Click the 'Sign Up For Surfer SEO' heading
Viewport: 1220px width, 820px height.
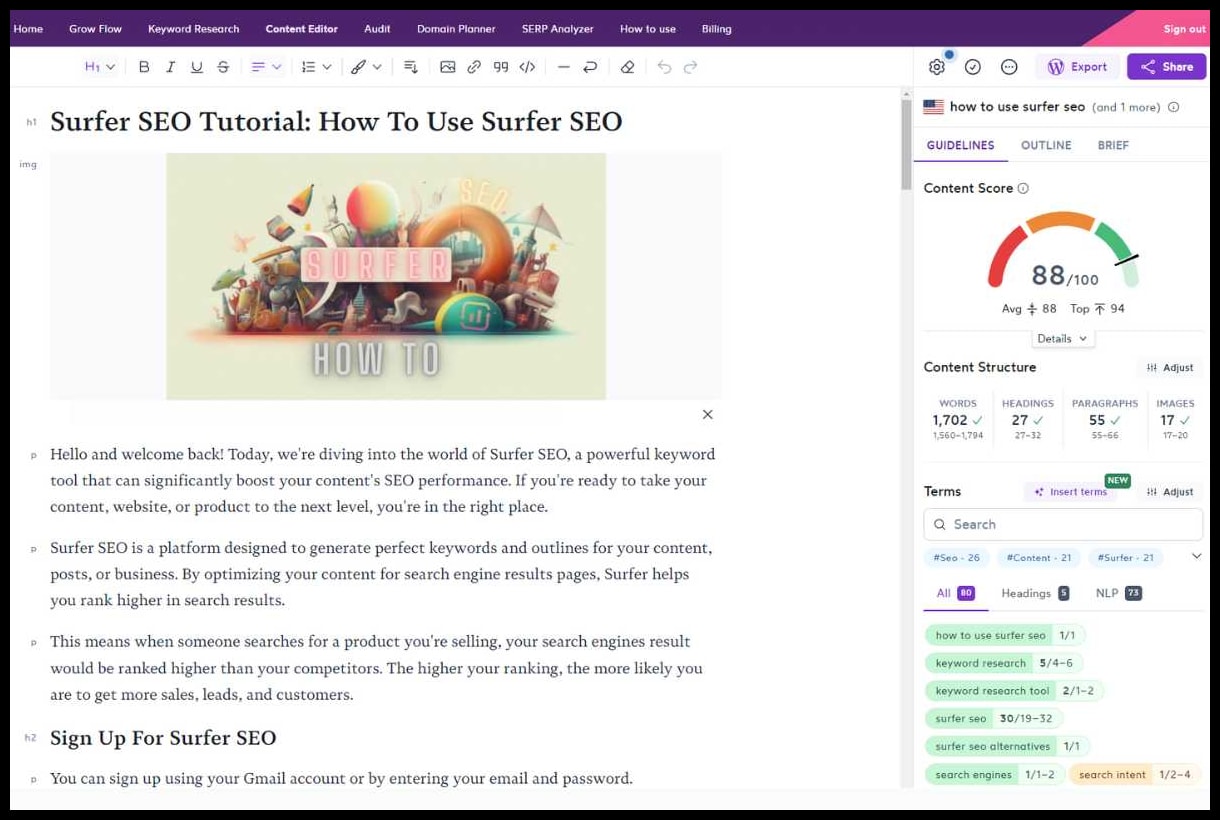[163, 738]
